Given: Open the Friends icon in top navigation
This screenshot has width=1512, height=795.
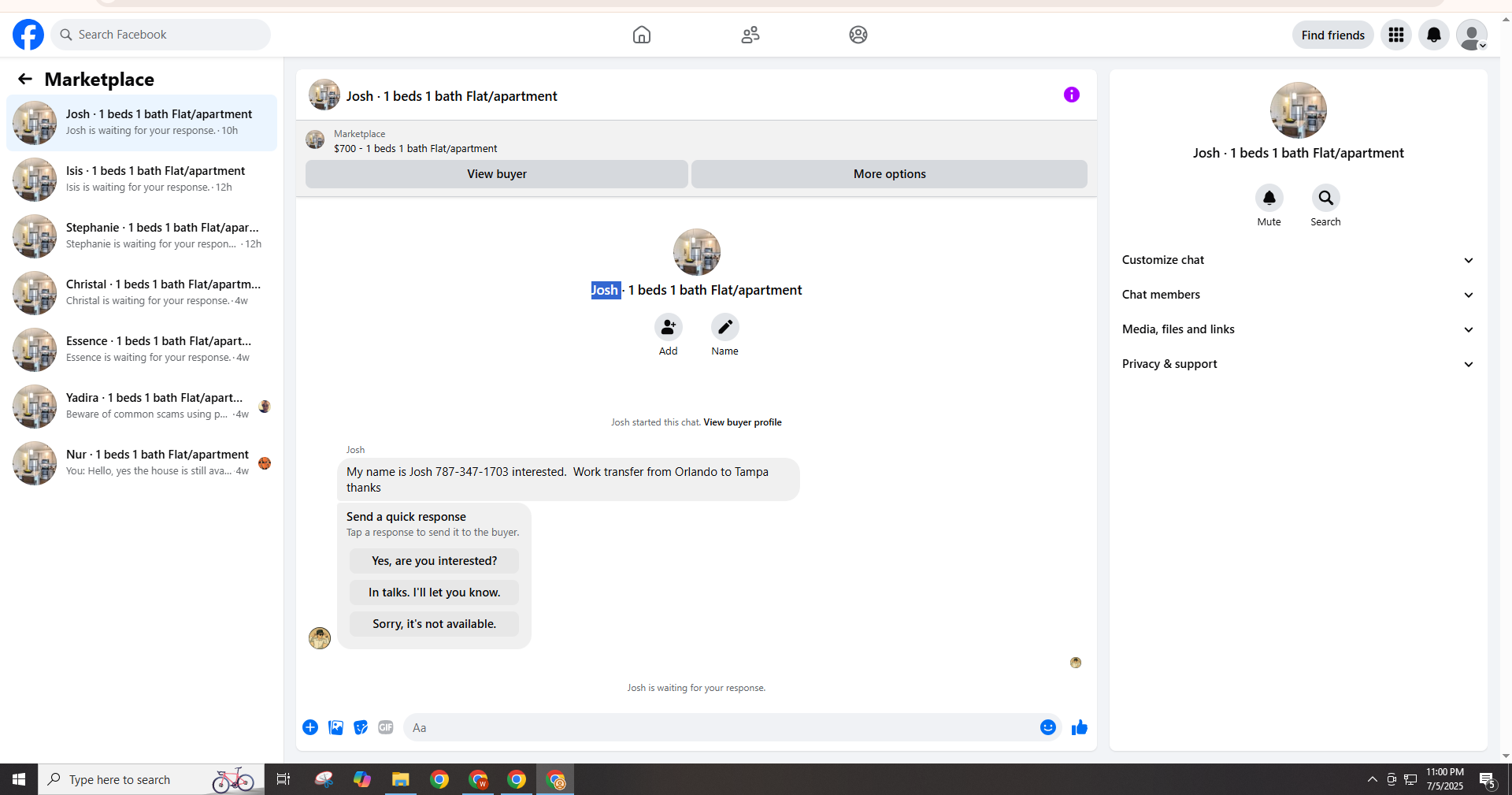Looking at the screenshot, I should [x=750, y=35].
